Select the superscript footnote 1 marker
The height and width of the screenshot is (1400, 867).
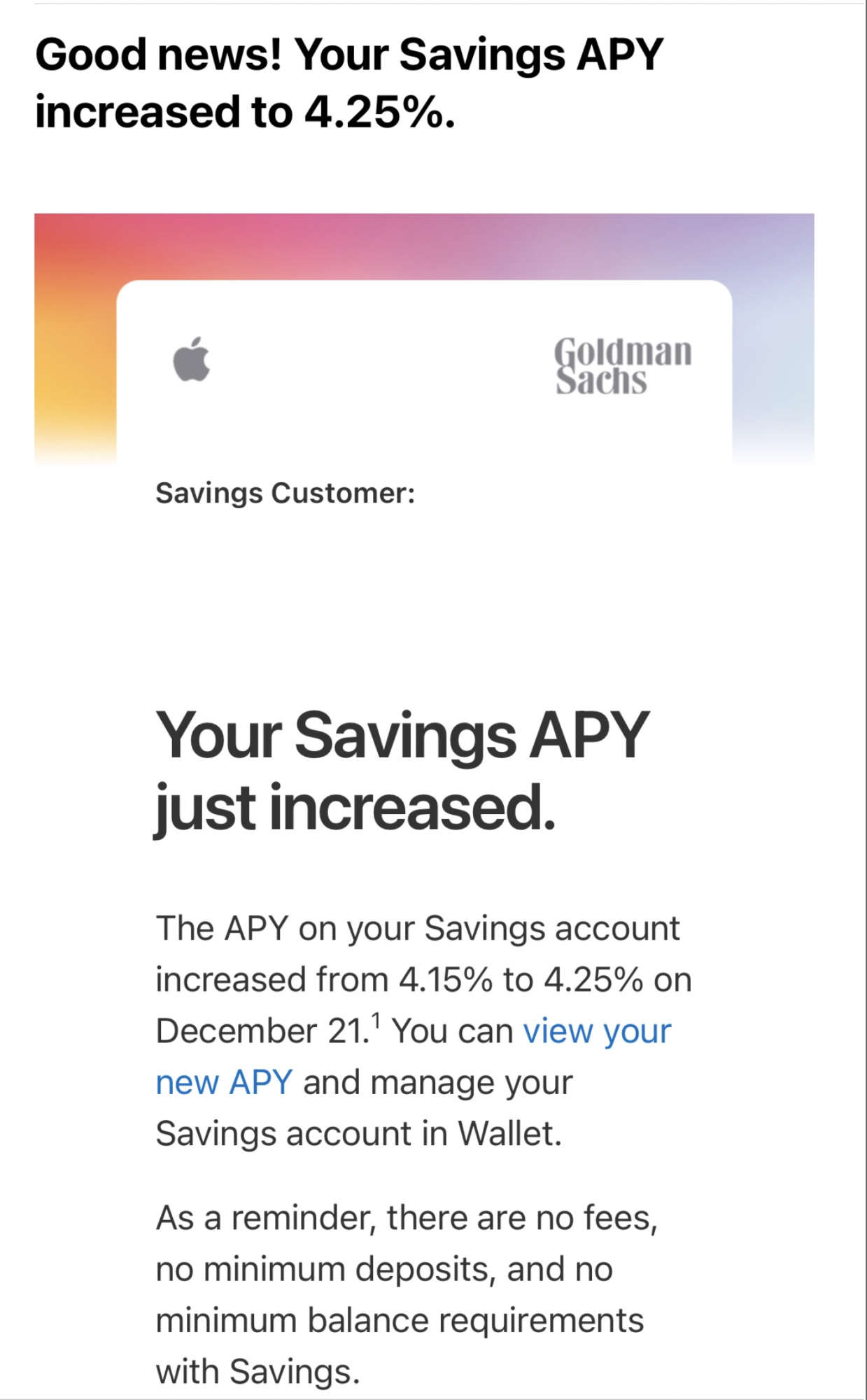click(x=376, y=1021)
